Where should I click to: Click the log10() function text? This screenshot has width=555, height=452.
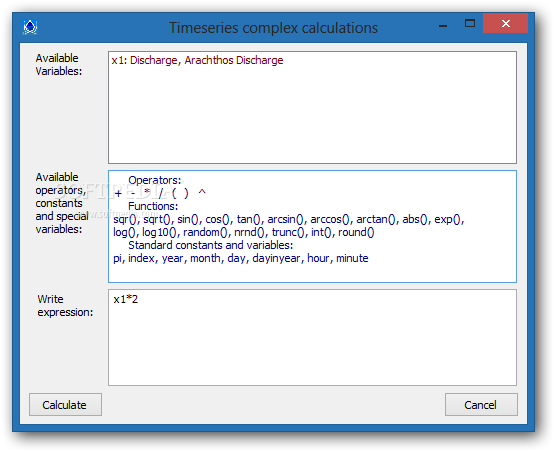coord(159,232)
